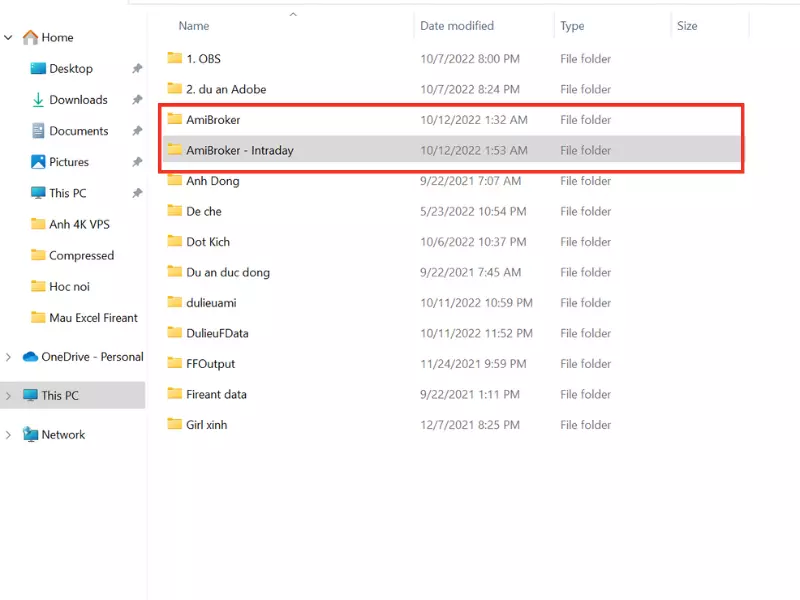Open Pictures in quick access

pos(69,162)
